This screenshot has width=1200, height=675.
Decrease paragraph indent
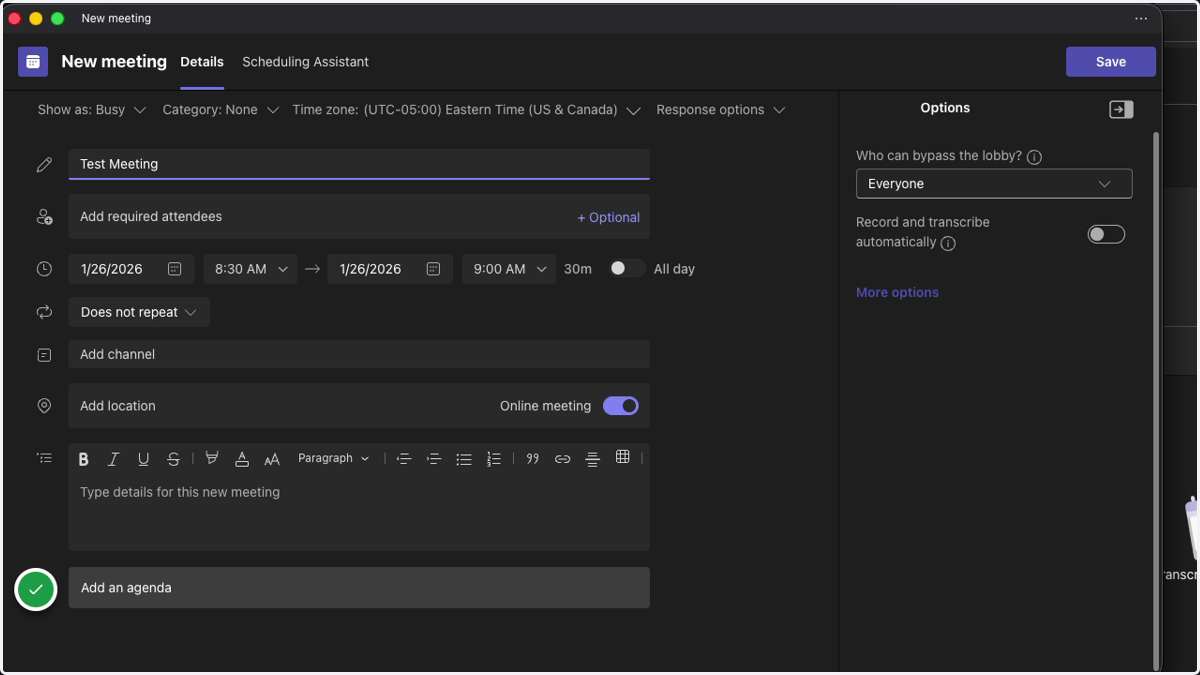404,459
